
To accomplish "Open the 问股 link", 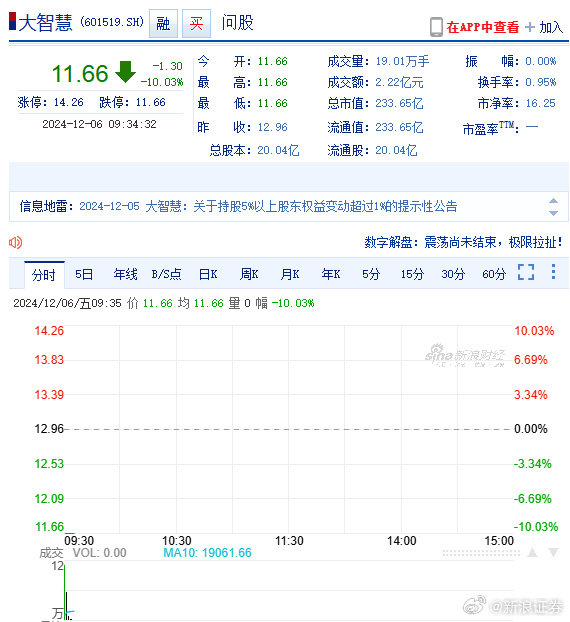I will click(x=237, y=23).
